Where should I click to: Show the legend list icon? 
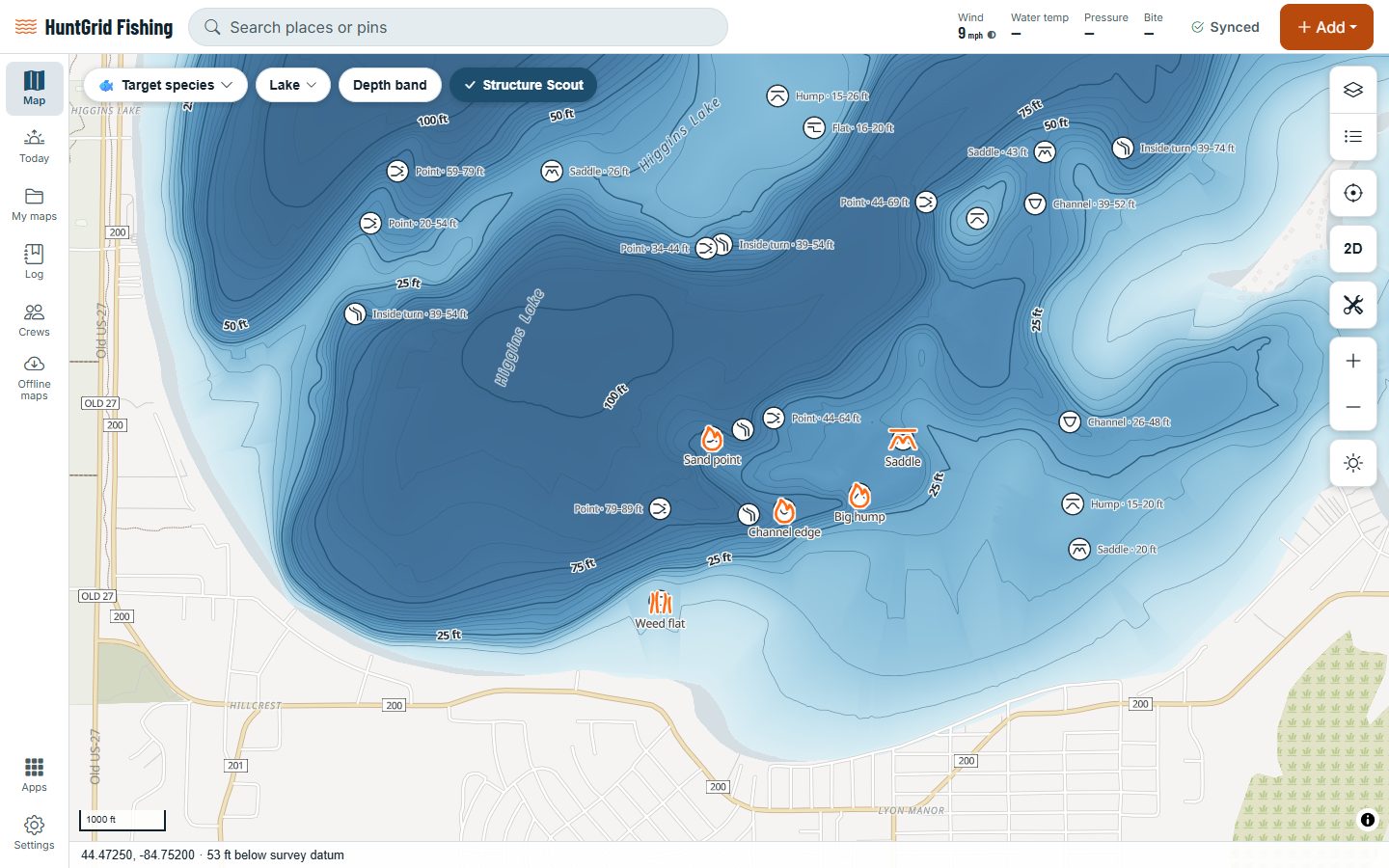[1352, 136]
